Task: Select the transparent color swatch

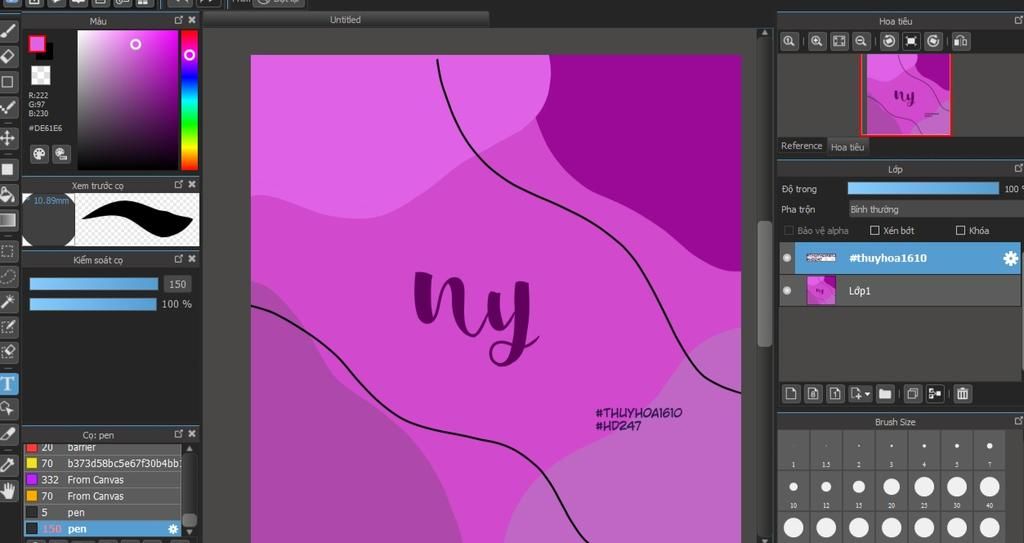Action: click(40, 75)
